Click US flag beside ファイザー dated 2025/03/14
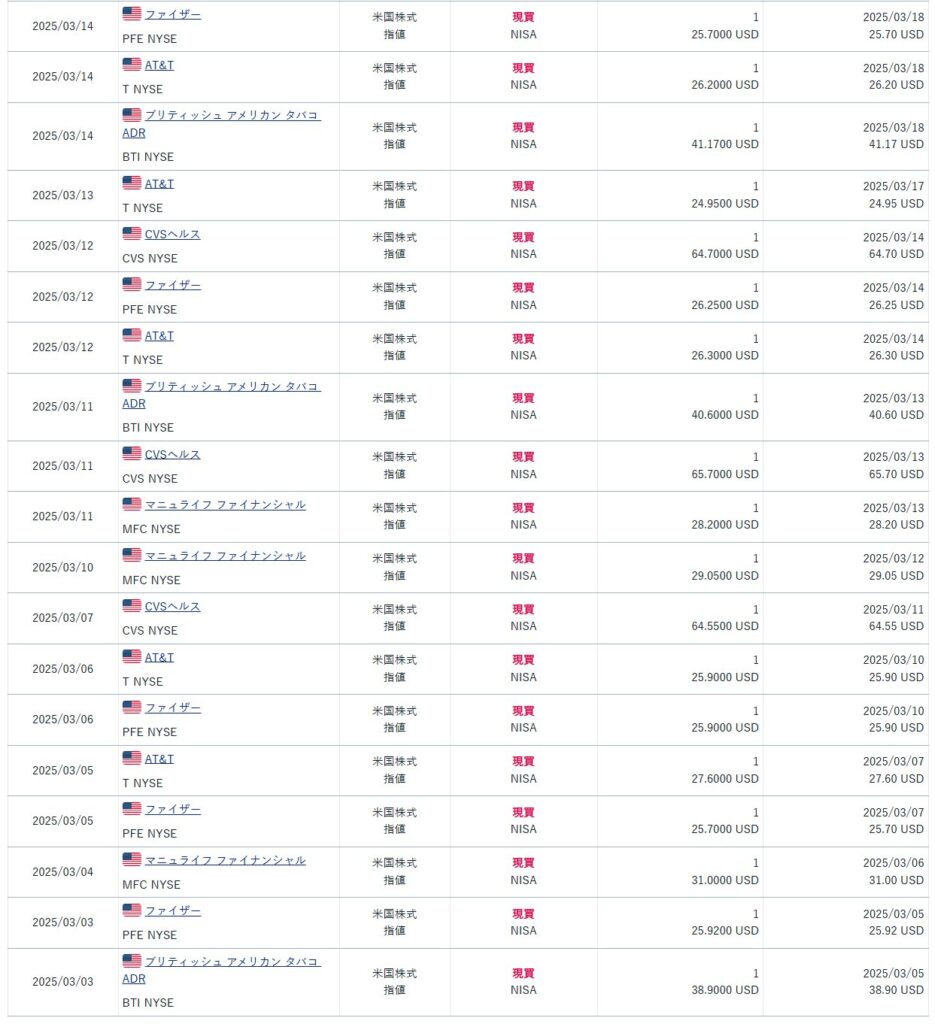This screenshot has height=1024, width=935. (x=131, y=14)
